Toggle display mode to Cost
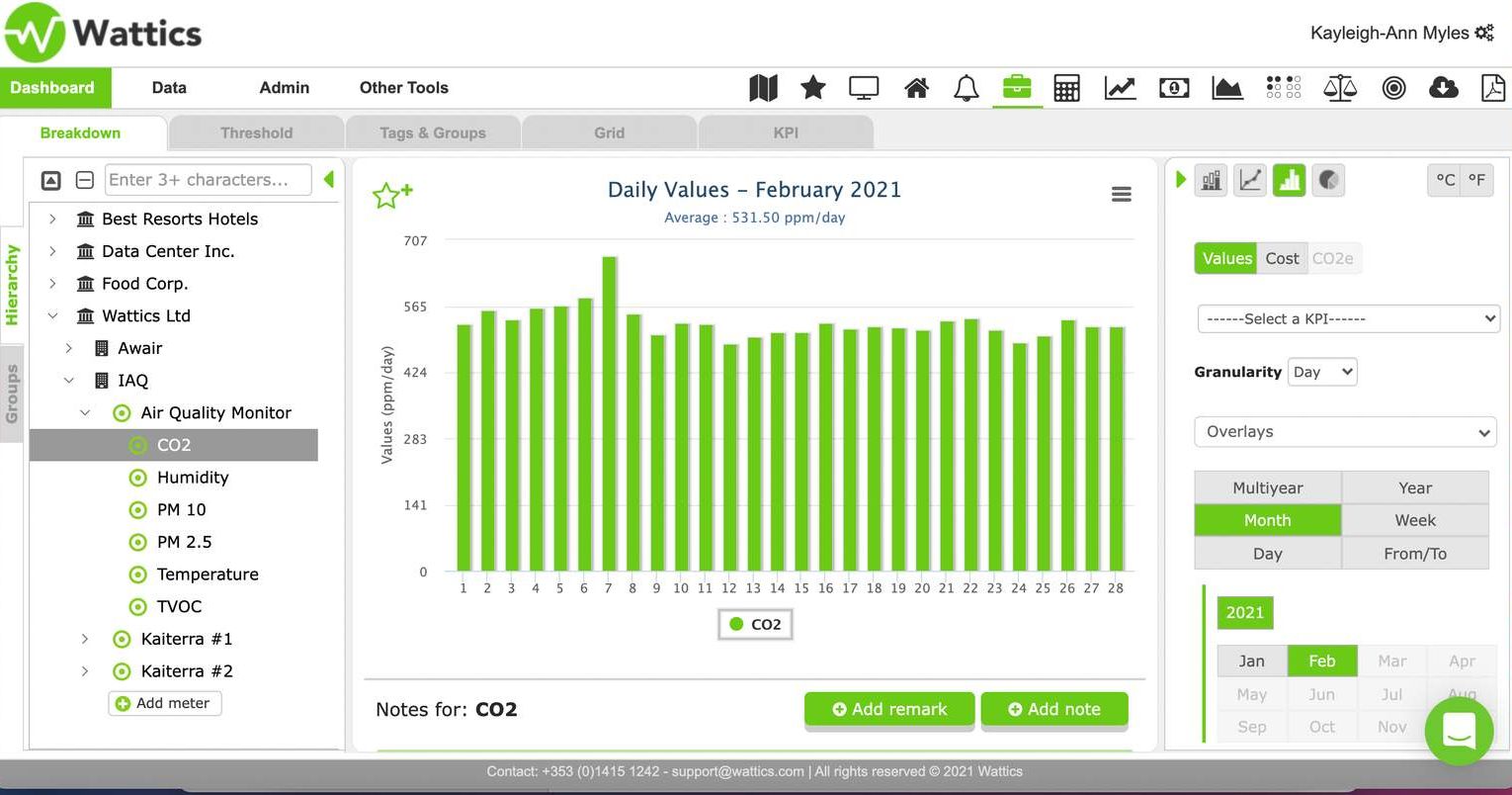This screenshot has height=795, width=1512. click(1282, 258)
